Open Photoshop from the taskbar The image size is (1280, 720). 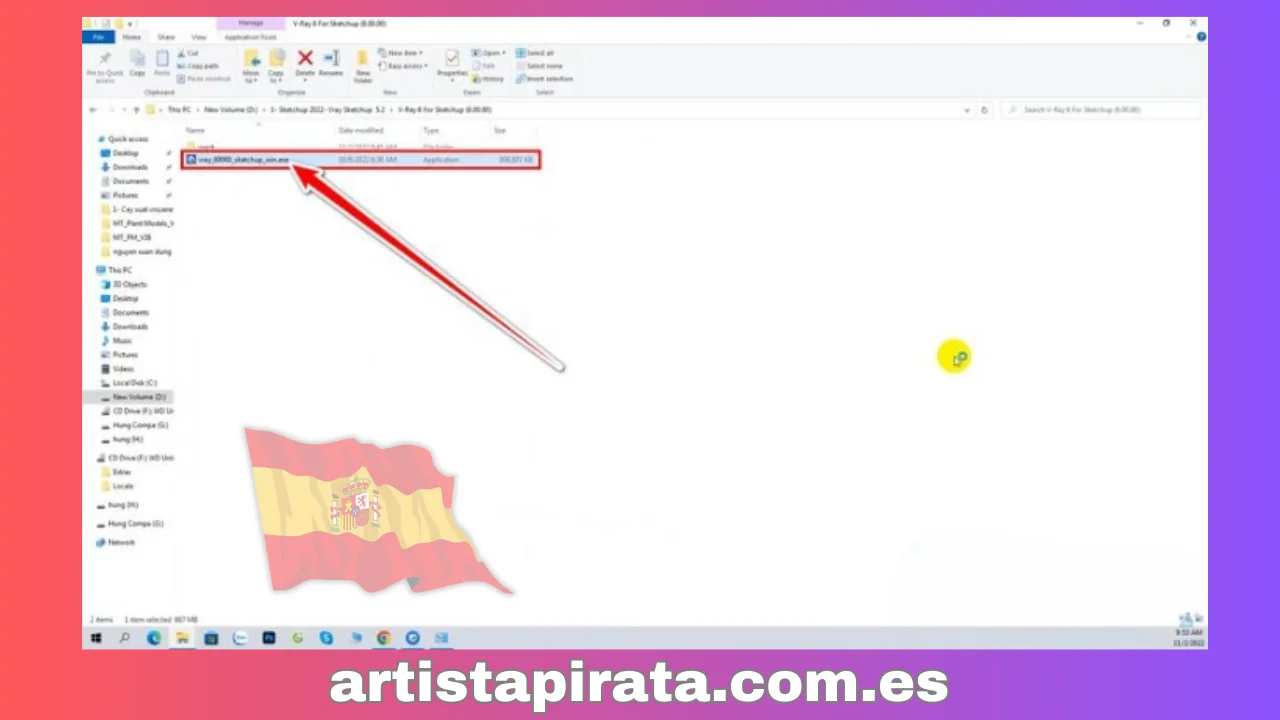tap(269, 638)
